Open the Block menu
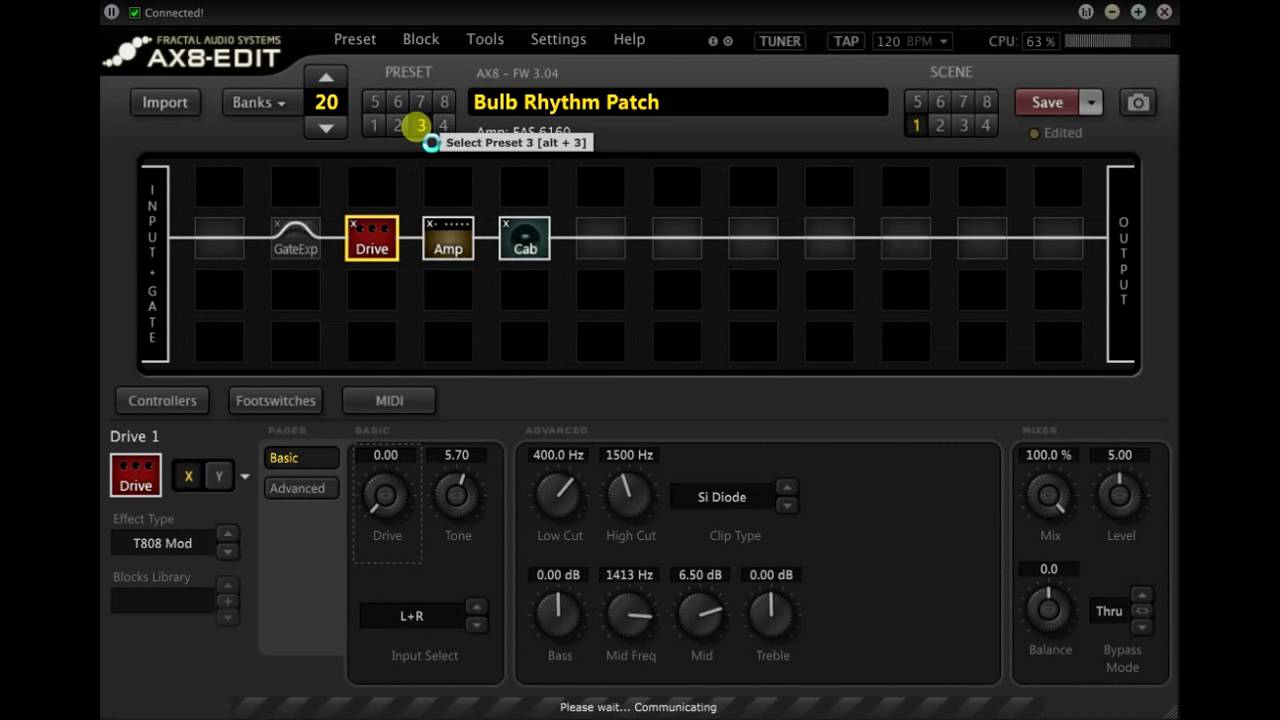The height and width of the screenshot is (720, 1280). click(x=421, y=39)
